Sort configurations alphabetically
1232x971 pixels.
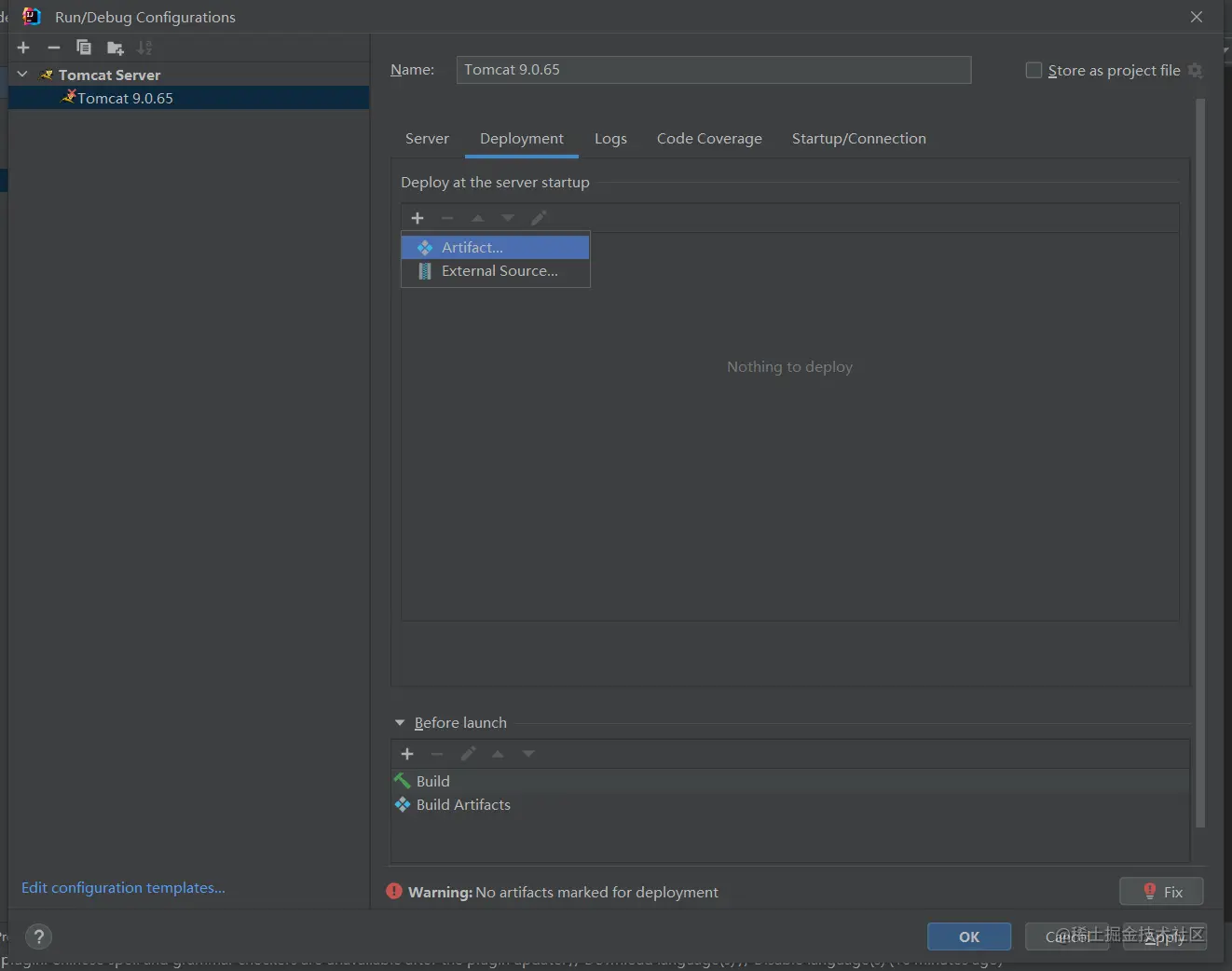coord(144,48)
